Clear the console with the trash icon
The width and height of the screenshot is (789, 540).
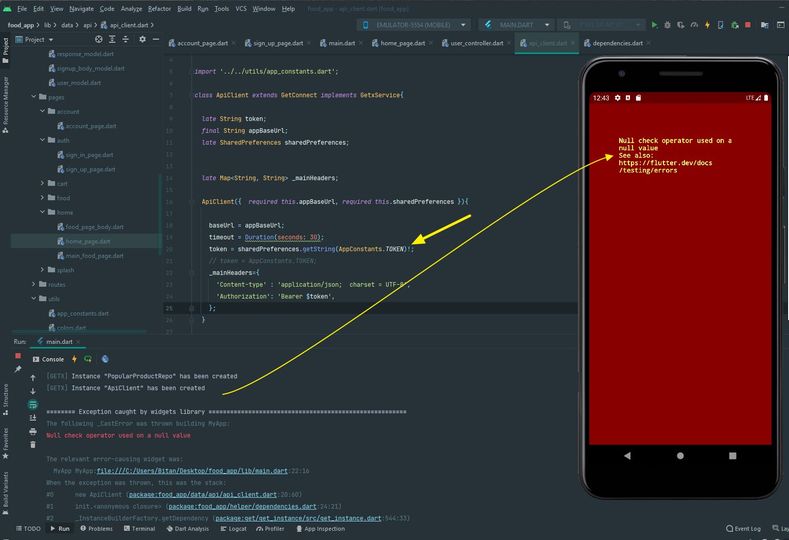[33, 444]
